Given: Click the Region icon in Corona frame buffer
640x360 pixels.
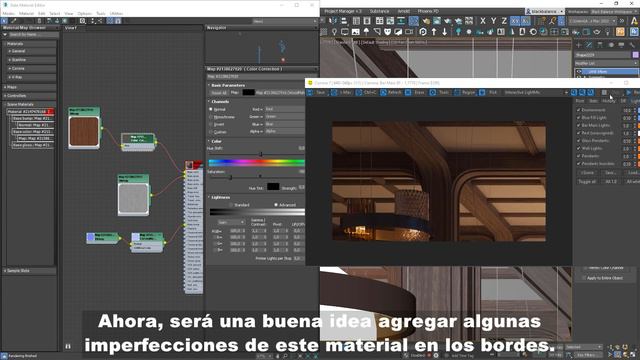Looking at the screenshot, I should pyautogui.click(x=457, y=93).
